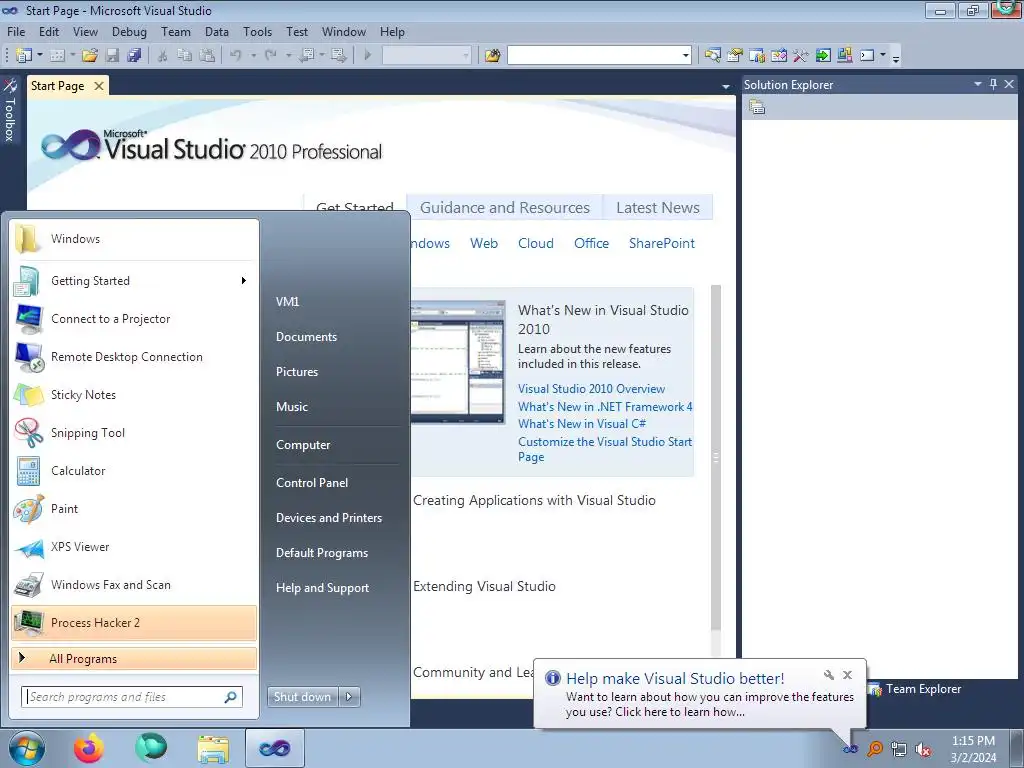Click the Extension Manager toolbar icon
Screen dimensions: 1024x768
[x=844, y=56]
